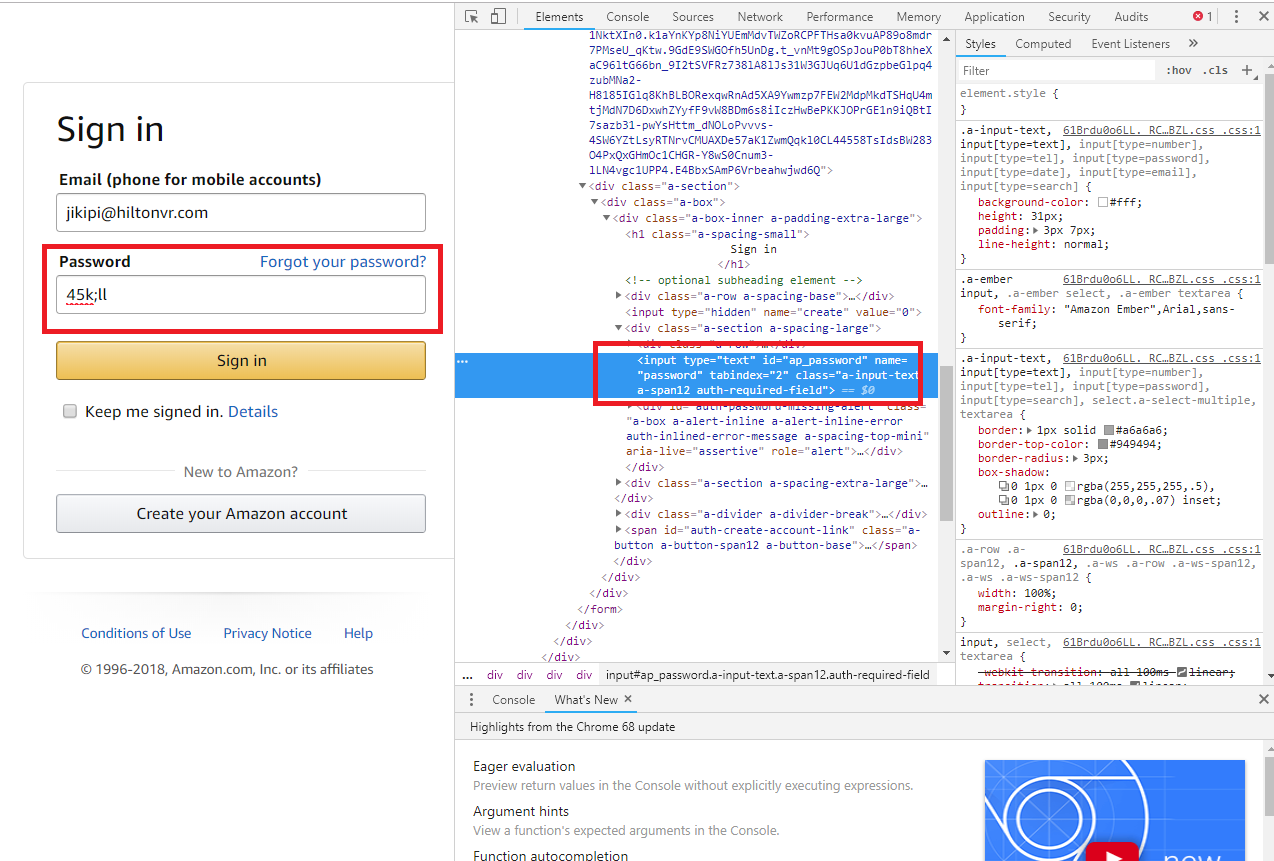Open color picker for background-color #fff swatch
The width and height of the screenshot is (1274, 861).
pyautogui.click(x=1102, y=202)
